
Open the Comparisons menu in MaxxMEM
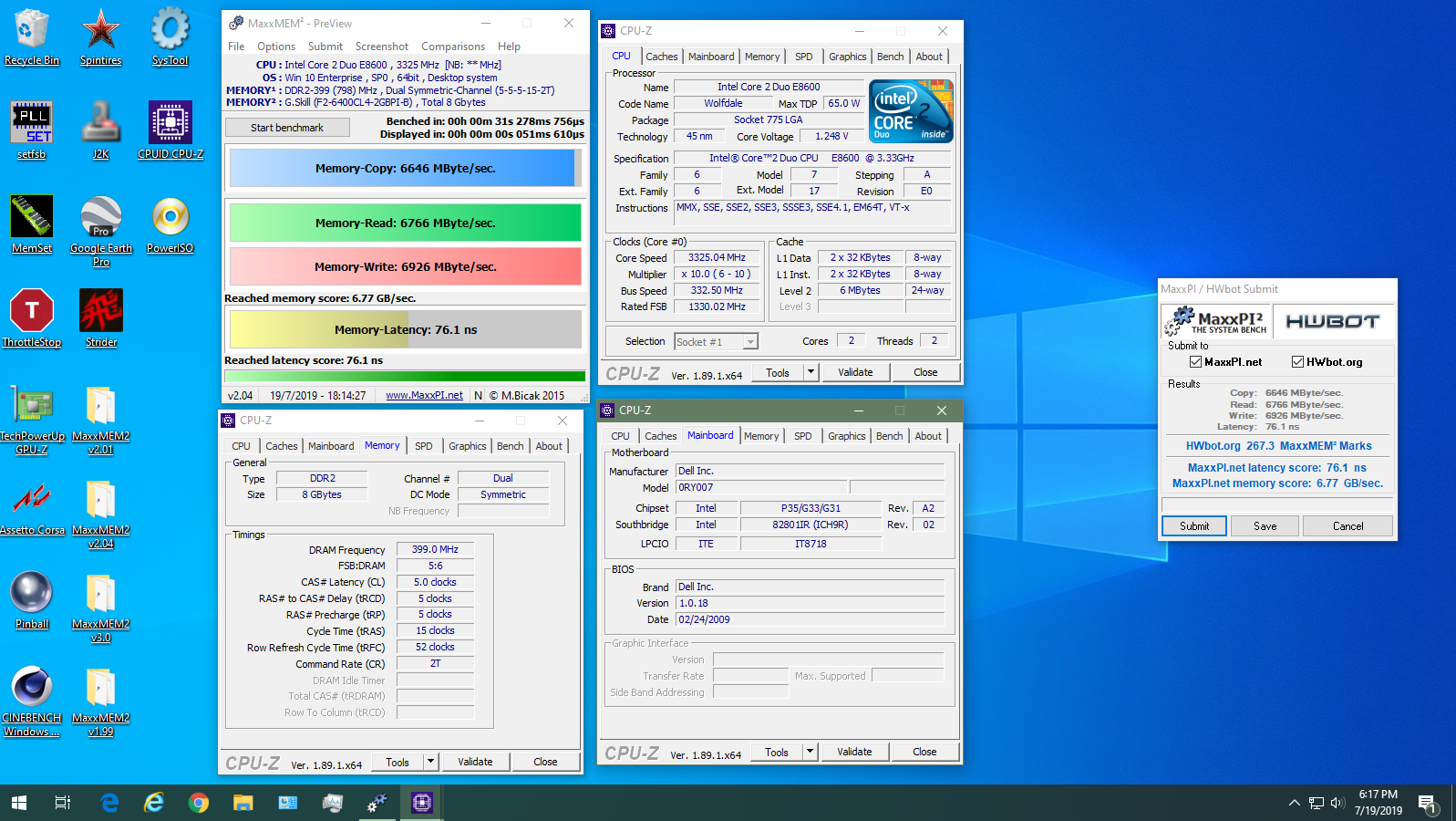click(453, 47)
